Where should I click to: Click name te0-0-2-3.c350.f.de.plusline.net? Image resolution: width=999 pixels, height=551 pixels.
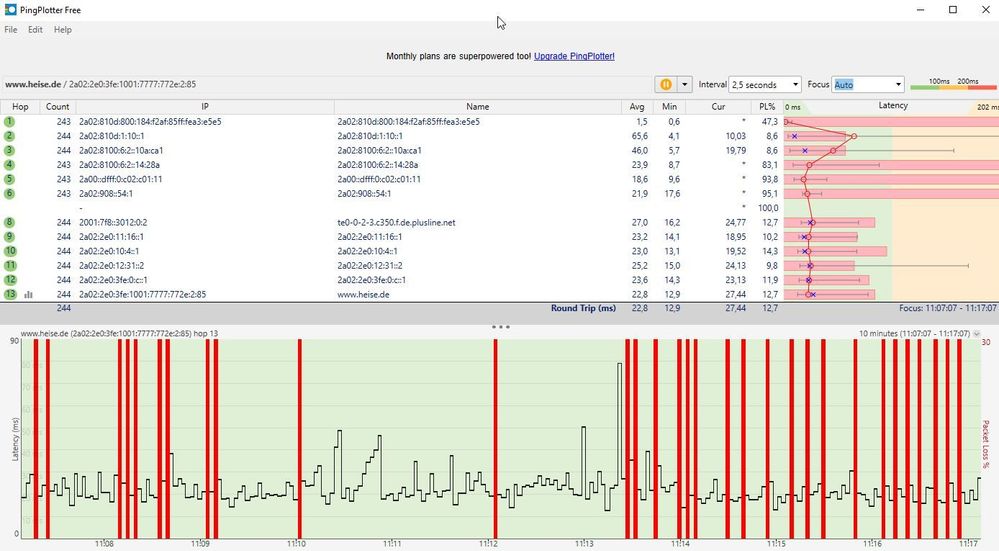click(x=396, y=222)
